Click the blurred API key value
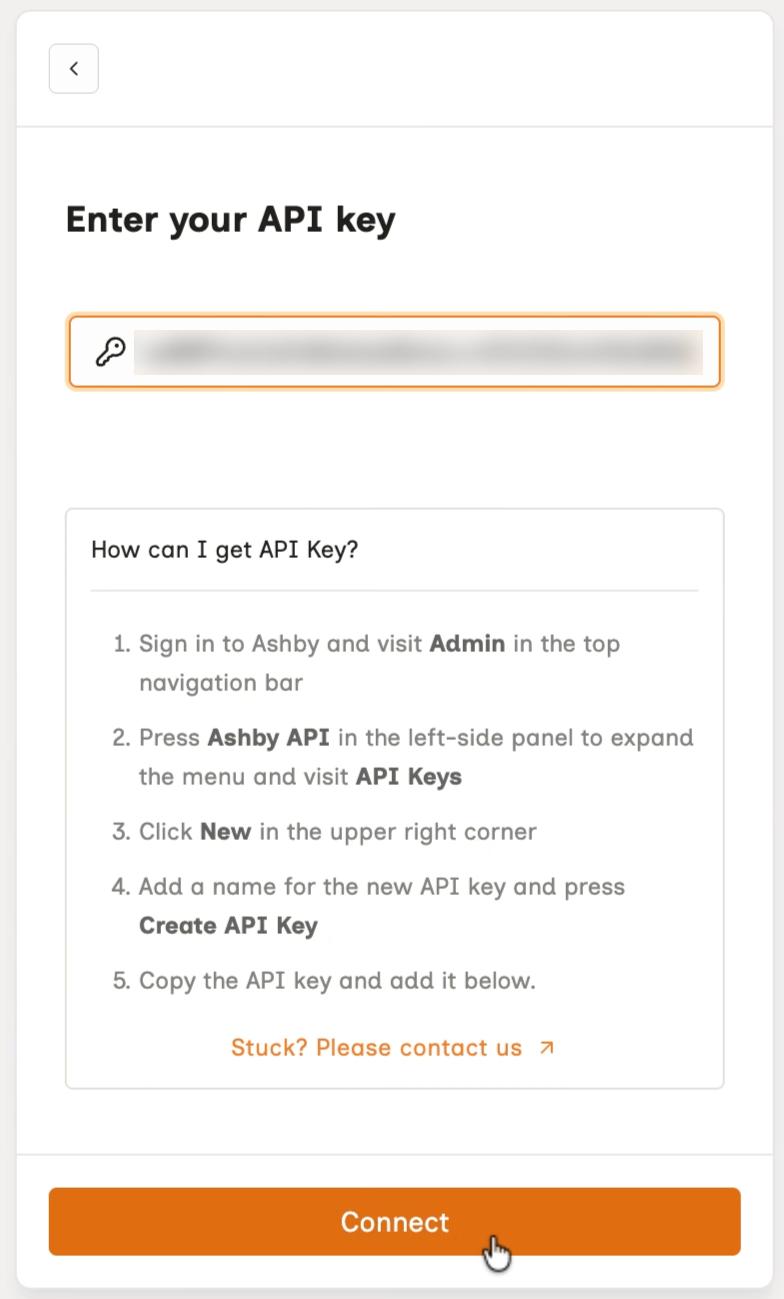The width and height of the screenshot is (784, 1299). click(418, 352)
